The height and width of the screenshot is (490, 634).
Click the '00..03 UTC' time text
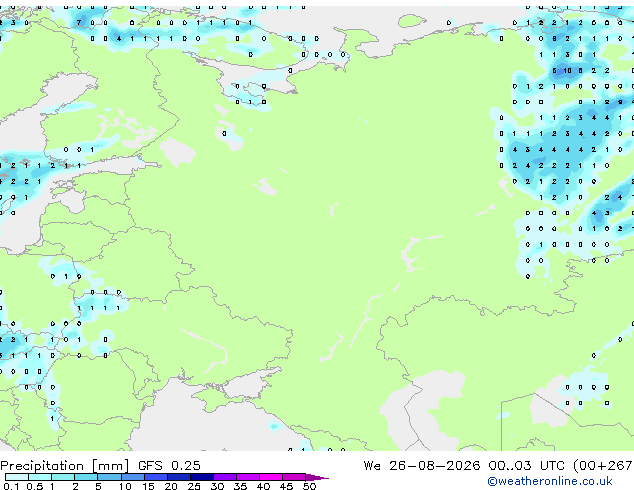click(x=526, y=465)
